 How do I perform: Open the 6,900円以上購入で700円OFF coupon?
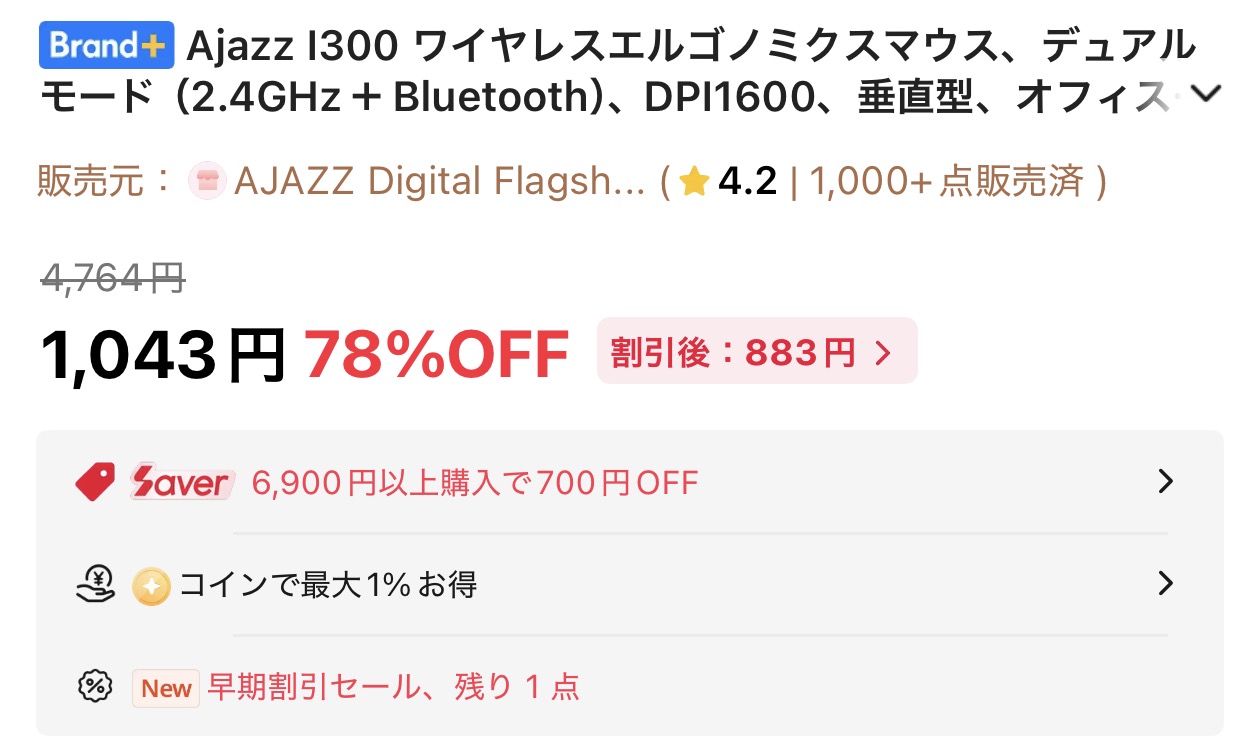pos(476,483)
